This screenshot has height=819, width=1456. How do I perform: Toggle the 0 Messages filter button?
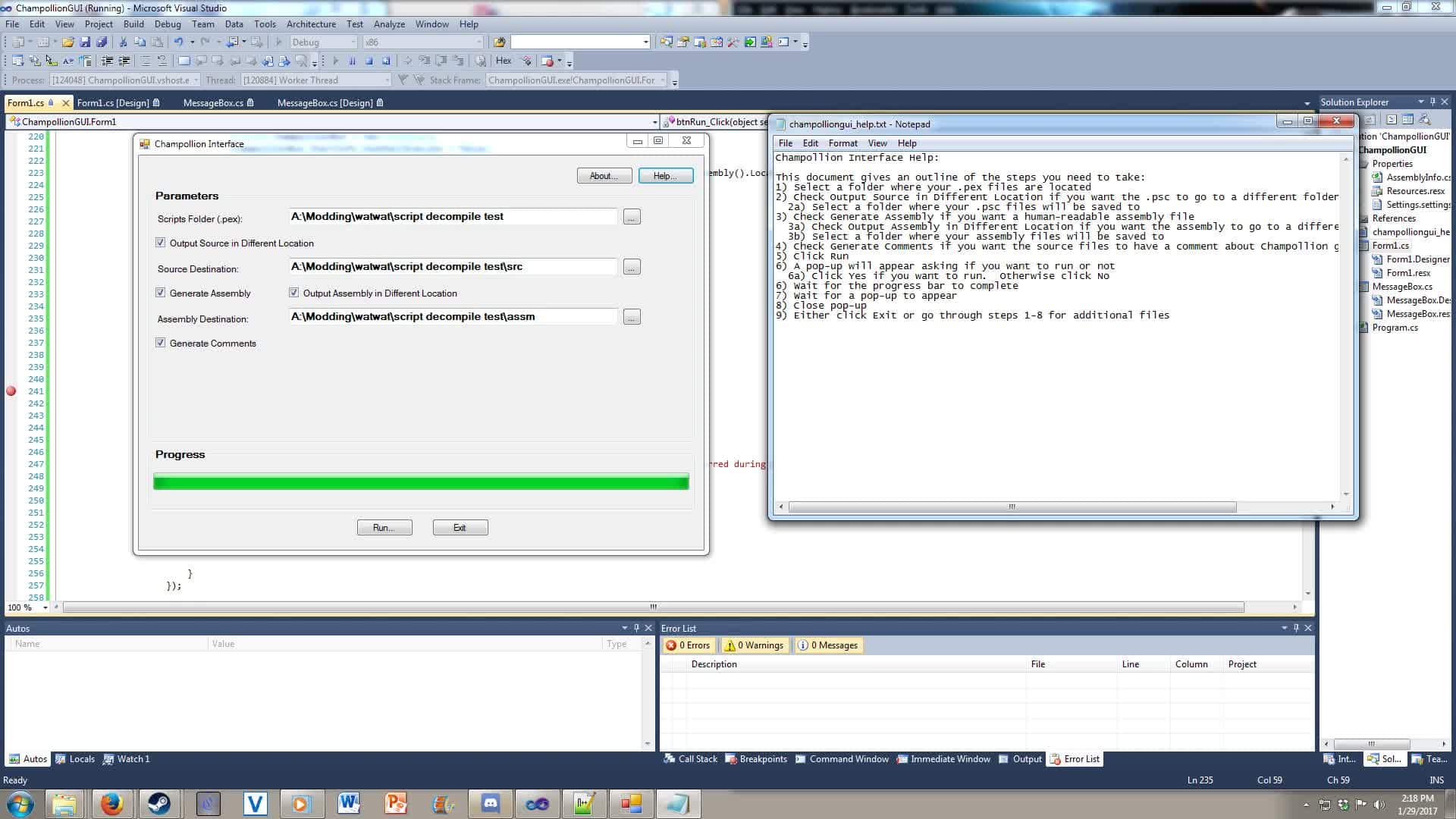click(827, 645)
